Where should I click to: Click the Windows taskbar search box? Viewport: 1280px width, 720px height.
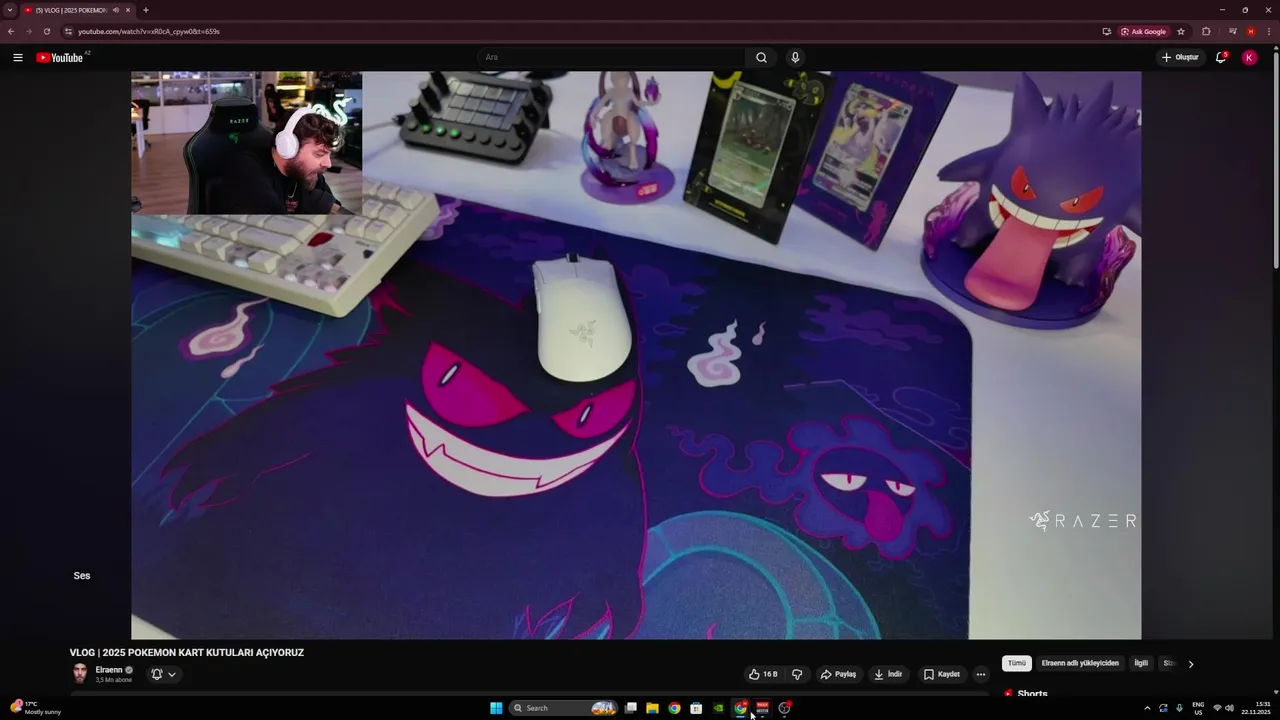coord(563,708)
